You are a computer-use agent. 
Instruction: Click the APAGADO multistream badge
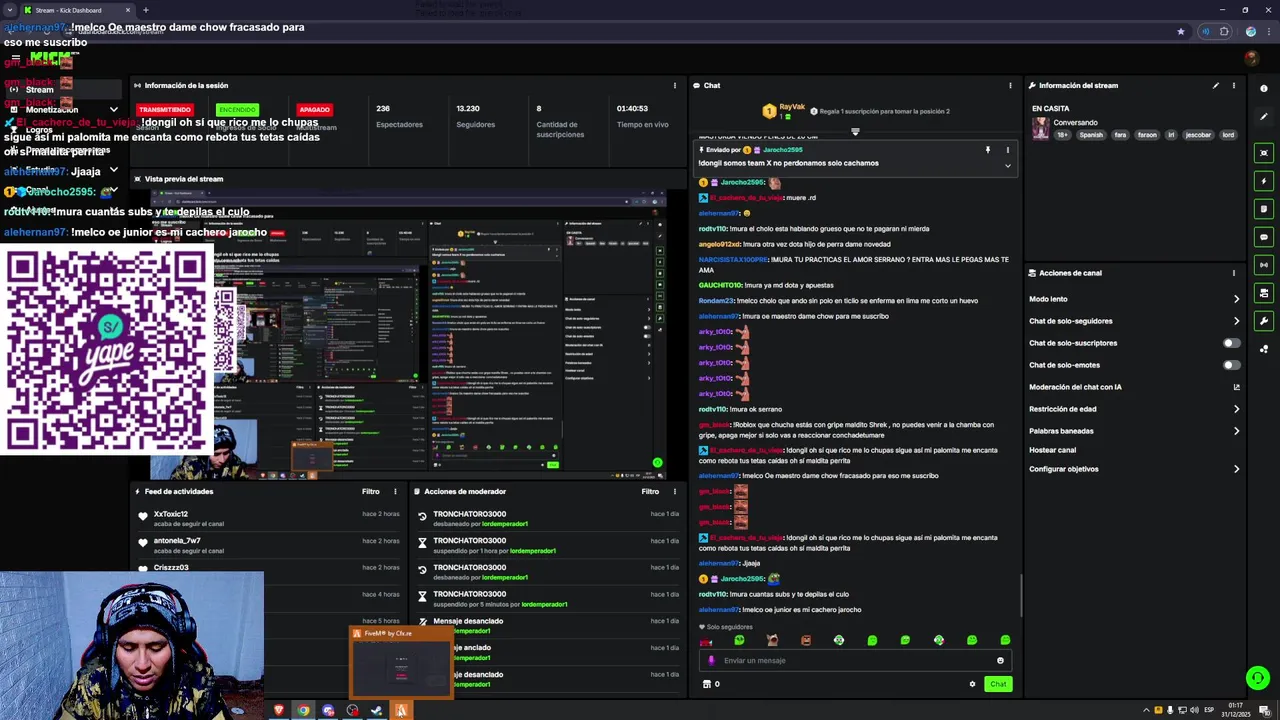click(x=314, y=109)
